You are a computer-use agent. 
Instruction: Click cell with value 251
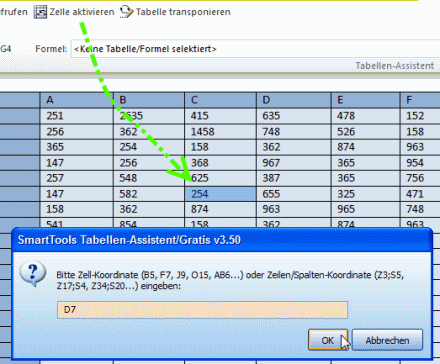coord(77,116)
